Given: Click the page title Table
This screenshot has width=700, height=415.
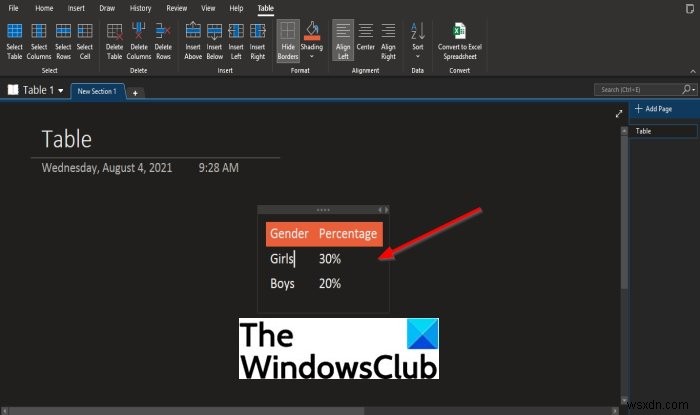Looking at the screenshot, I should click(67, 139).
